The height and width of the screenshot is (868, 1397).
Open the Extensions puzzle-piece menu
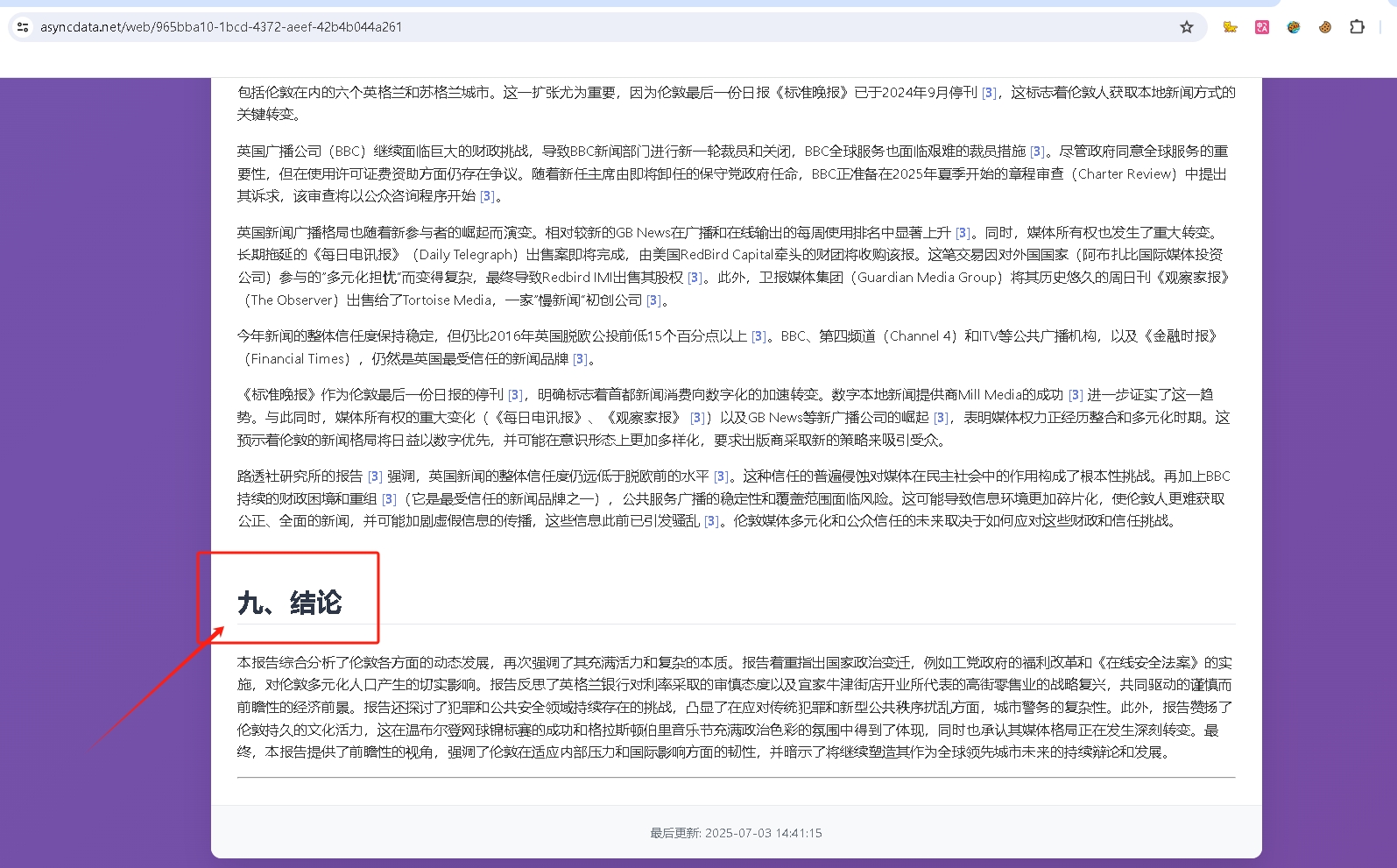[x=1357, y=27]
